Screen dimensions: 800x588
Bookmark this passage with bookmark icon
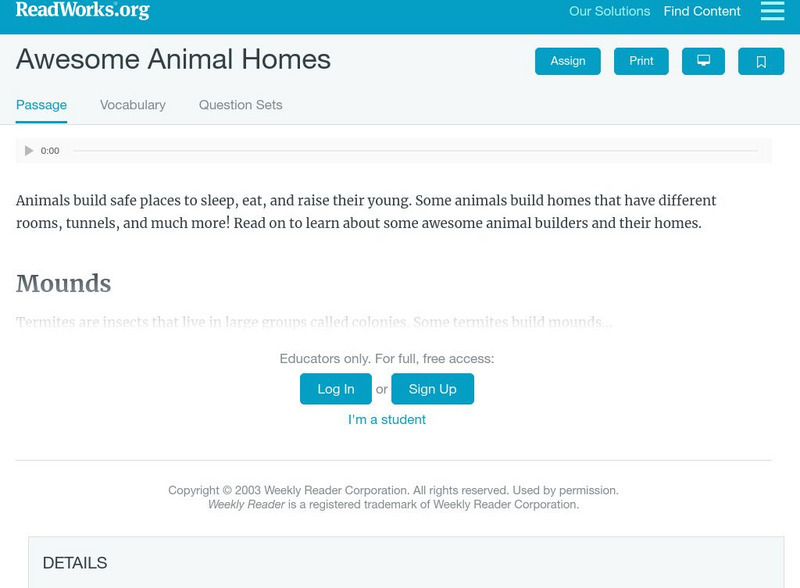[x=761, y=61]
